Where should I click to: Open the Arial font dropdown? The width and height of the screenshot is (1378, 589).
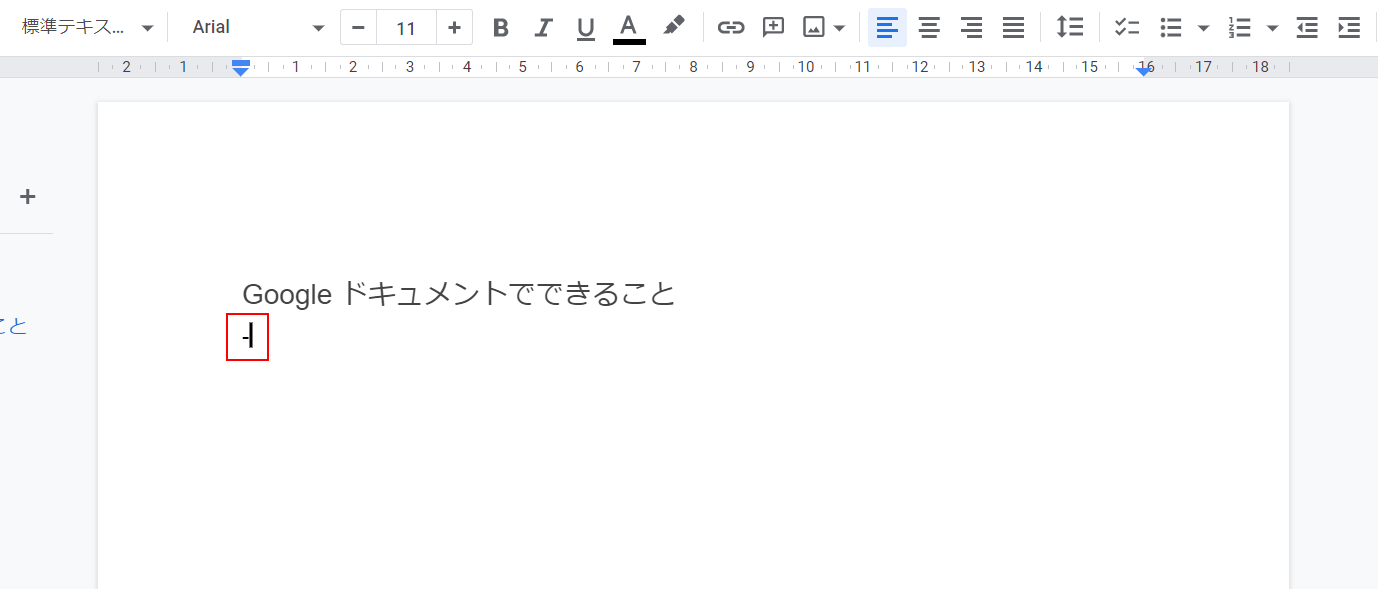258,27
